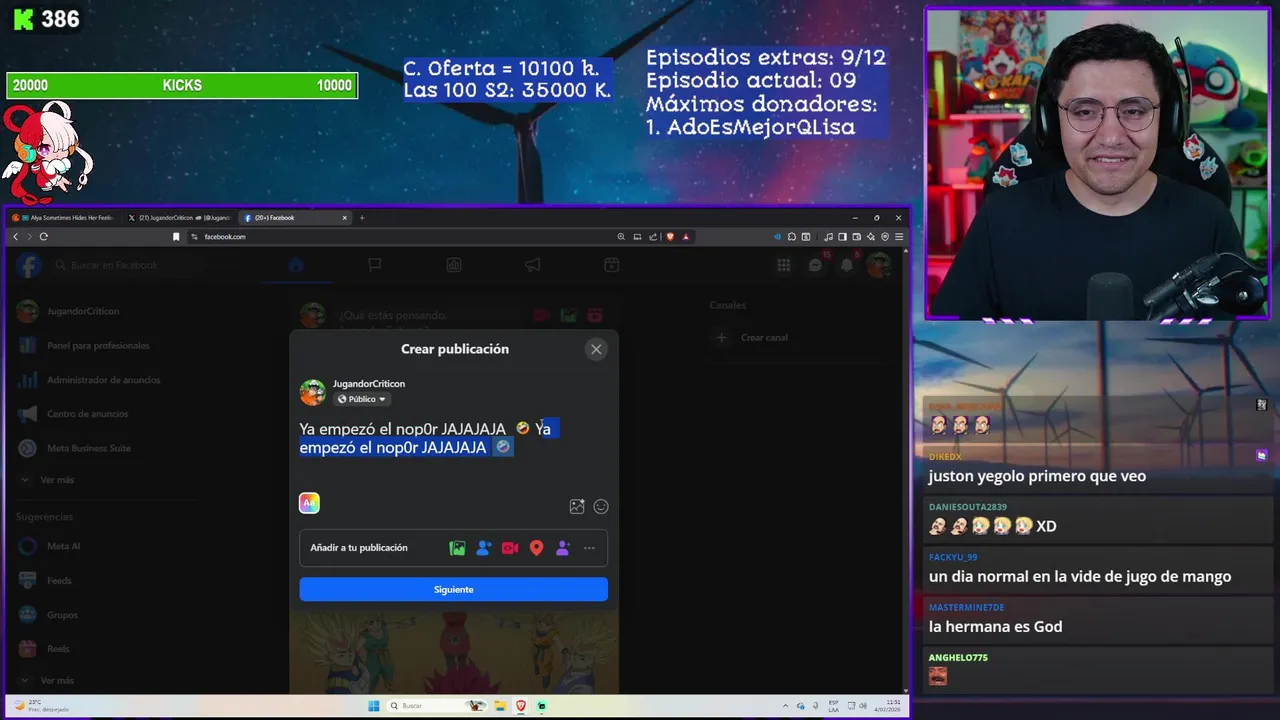
Task: Close the Crear publicación dialog
Action: 596,349
